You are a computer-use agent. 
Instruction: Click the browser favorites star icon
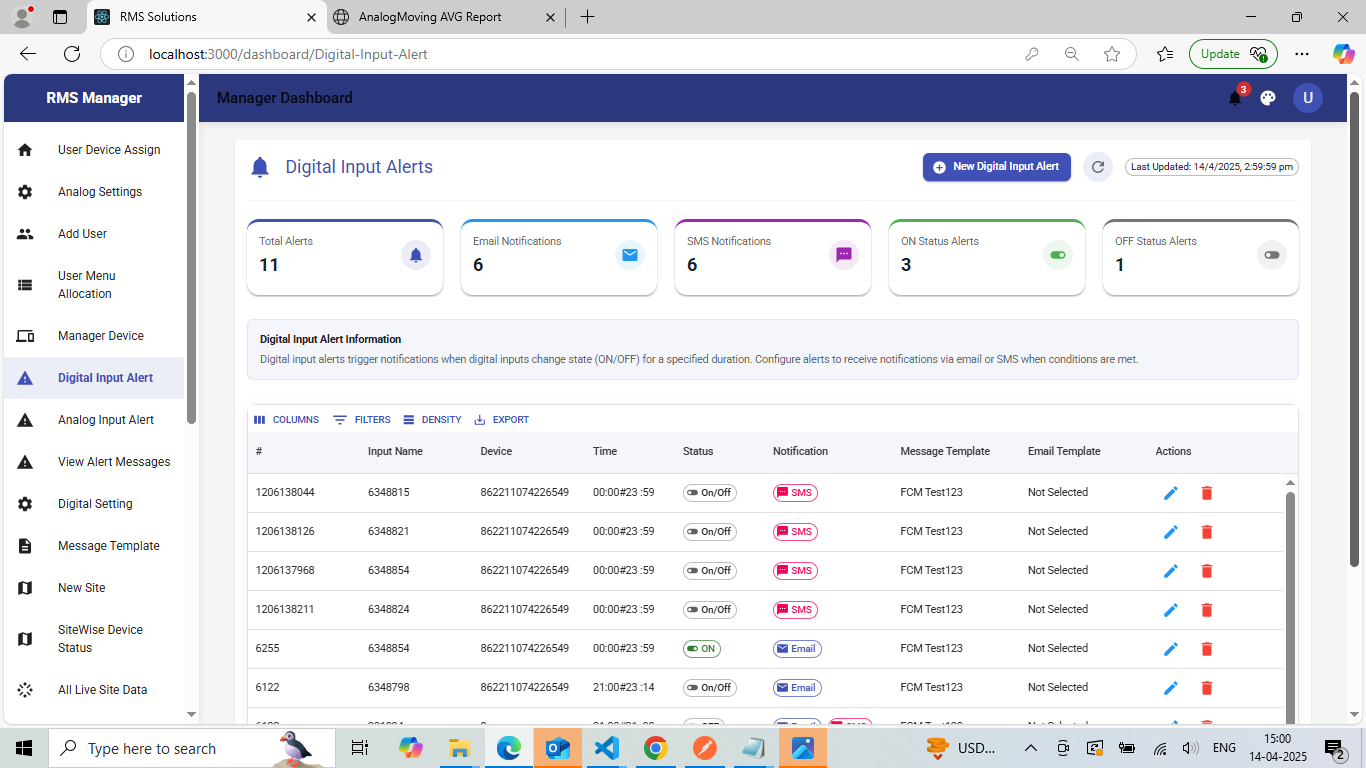1112,54
